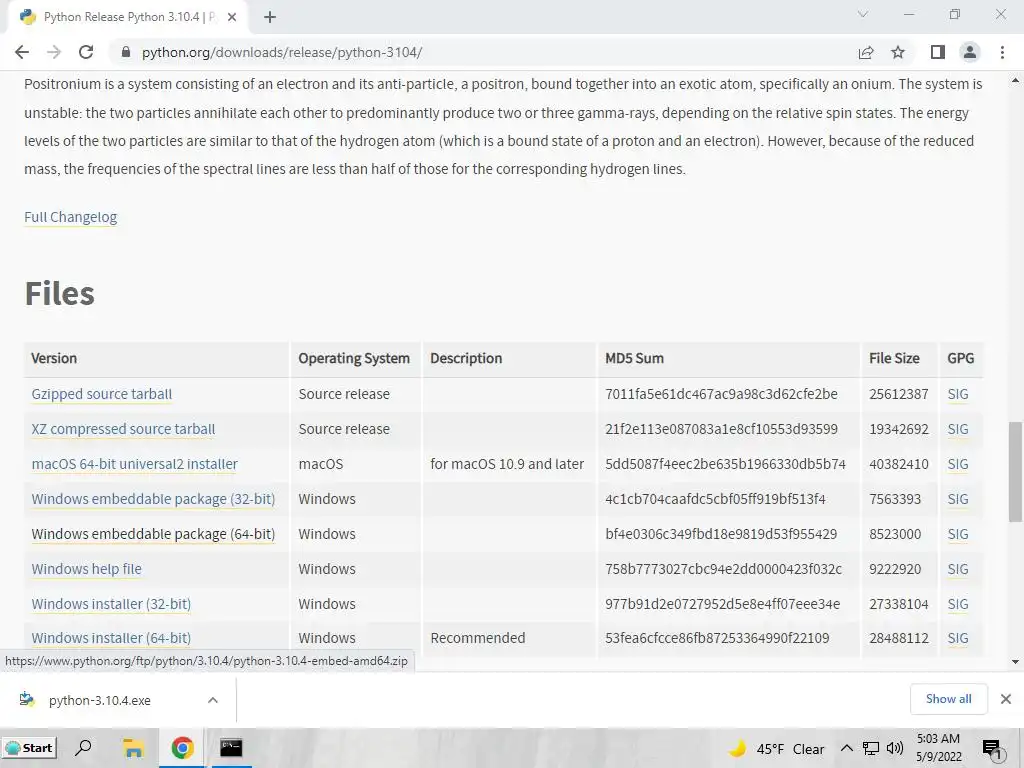Open Chrome three-dot menu
This screenshot has height=768, width=1024.
[1002, 52]
